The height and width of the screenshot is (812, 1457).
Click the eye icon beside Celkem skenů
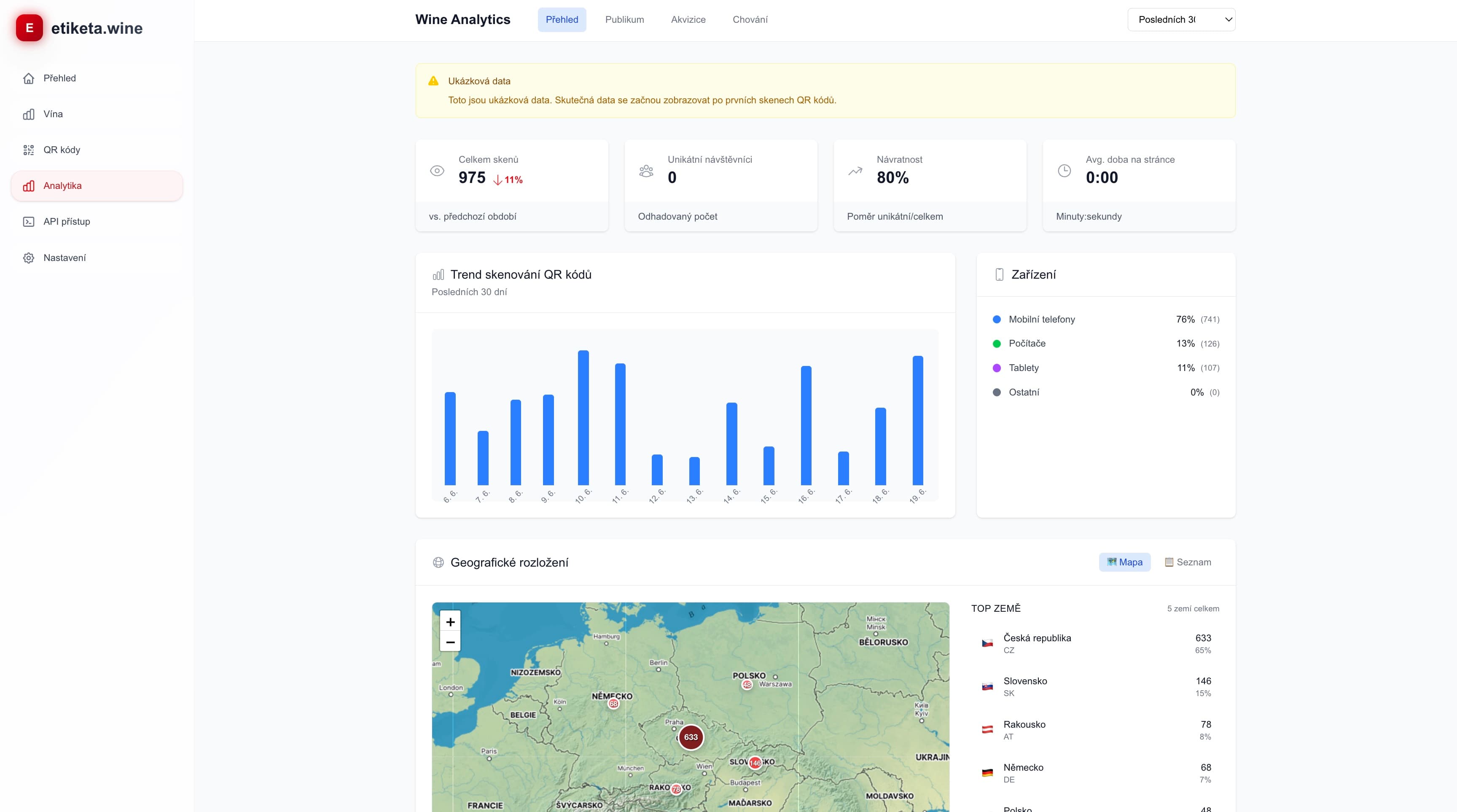click(437, 171)
